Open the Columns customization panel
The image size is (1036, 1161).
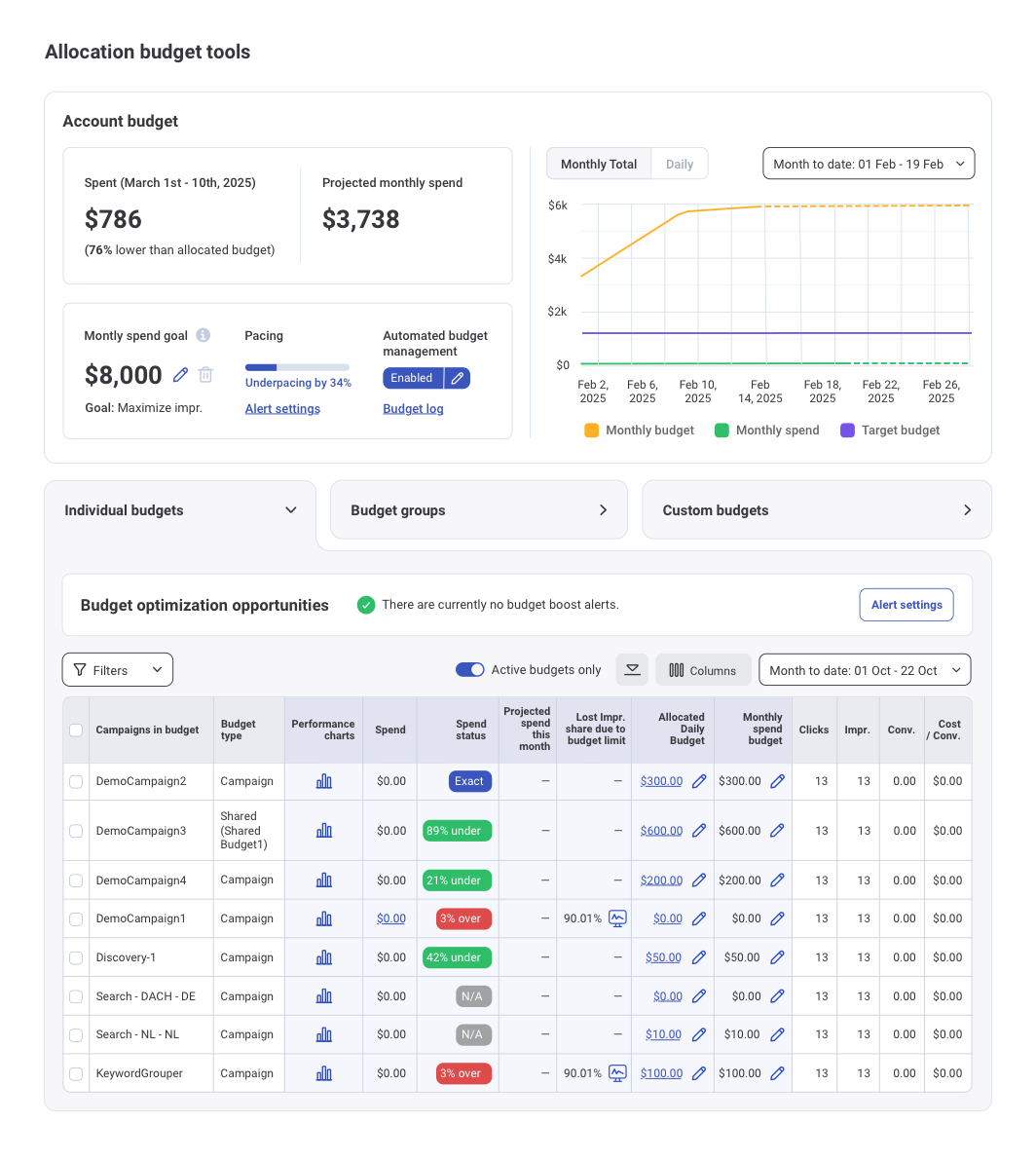coord(703,669)
